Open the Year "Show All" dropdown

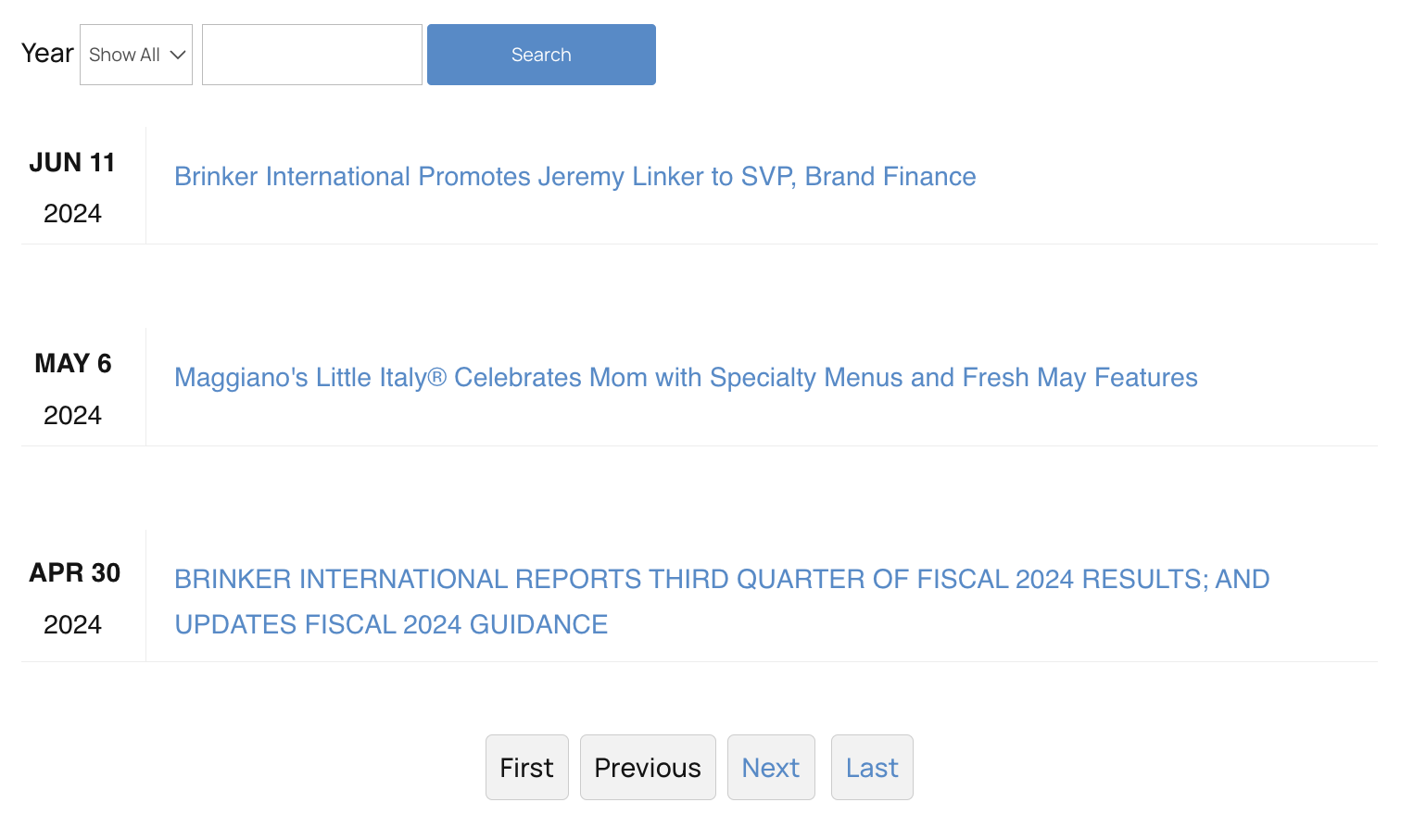pyautogui.click(x=135, y=55)
